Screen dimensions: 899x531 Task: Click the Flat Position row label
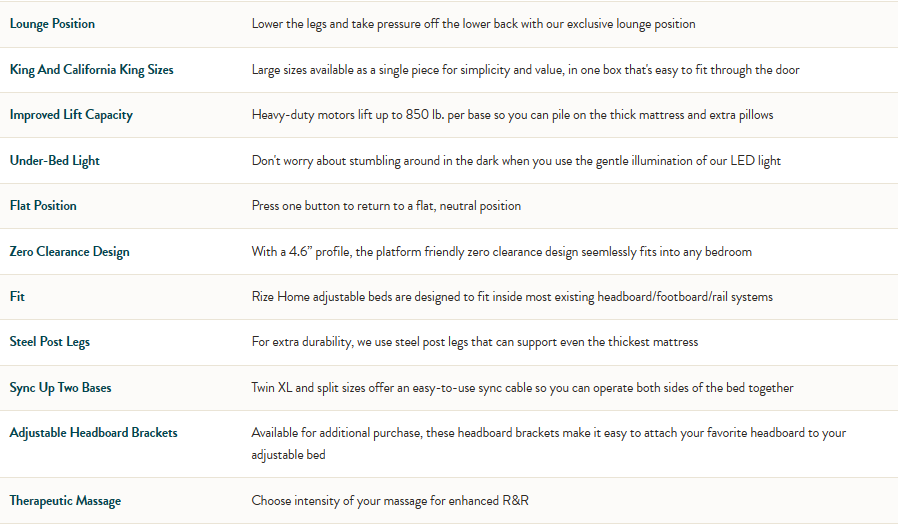point(43,206)
